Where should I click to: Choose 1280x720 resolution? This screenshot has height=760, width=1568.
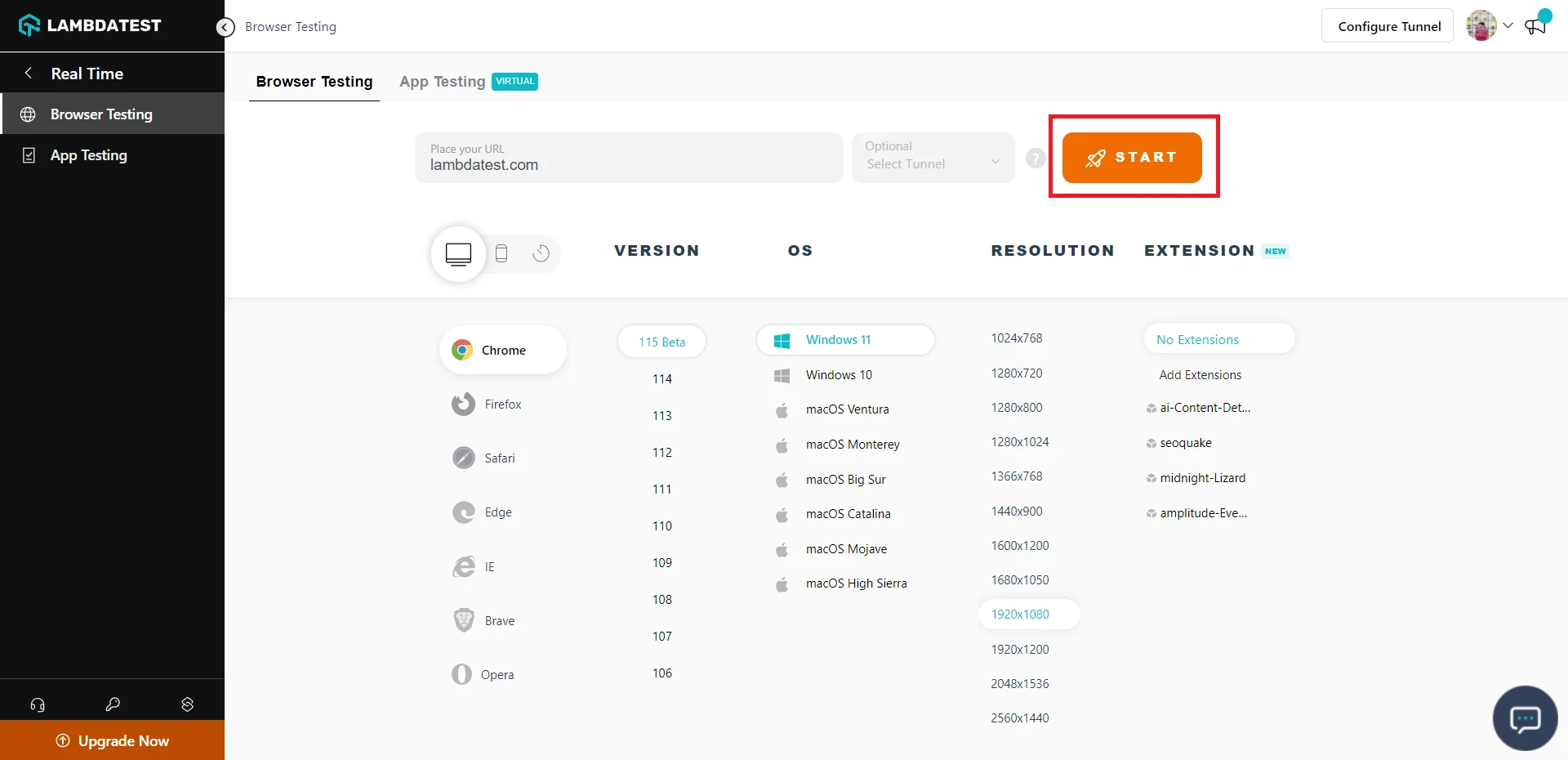point(1017,373)
